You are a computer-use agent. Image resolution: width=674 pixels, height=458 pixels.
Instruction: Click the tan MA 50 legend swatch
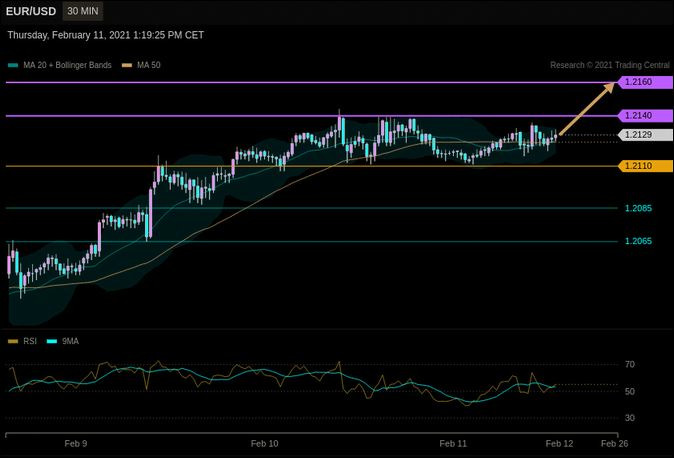(x=127, y=65)
